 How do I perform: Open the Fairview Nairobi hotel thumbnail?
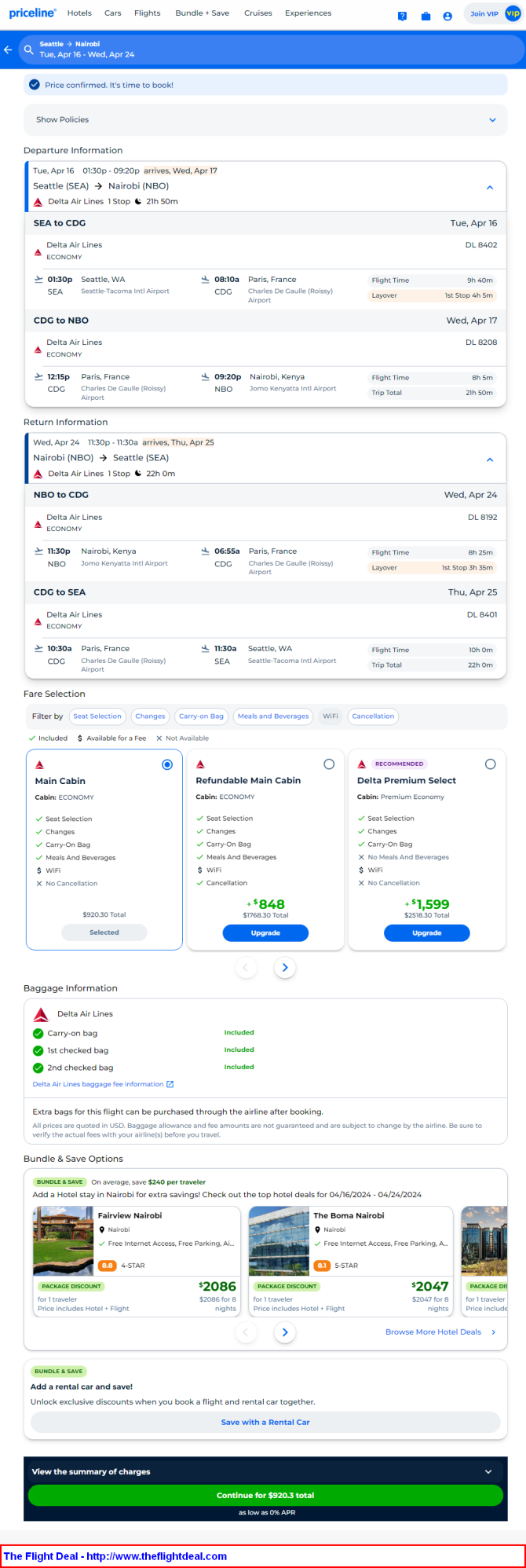click(64, 1241)
